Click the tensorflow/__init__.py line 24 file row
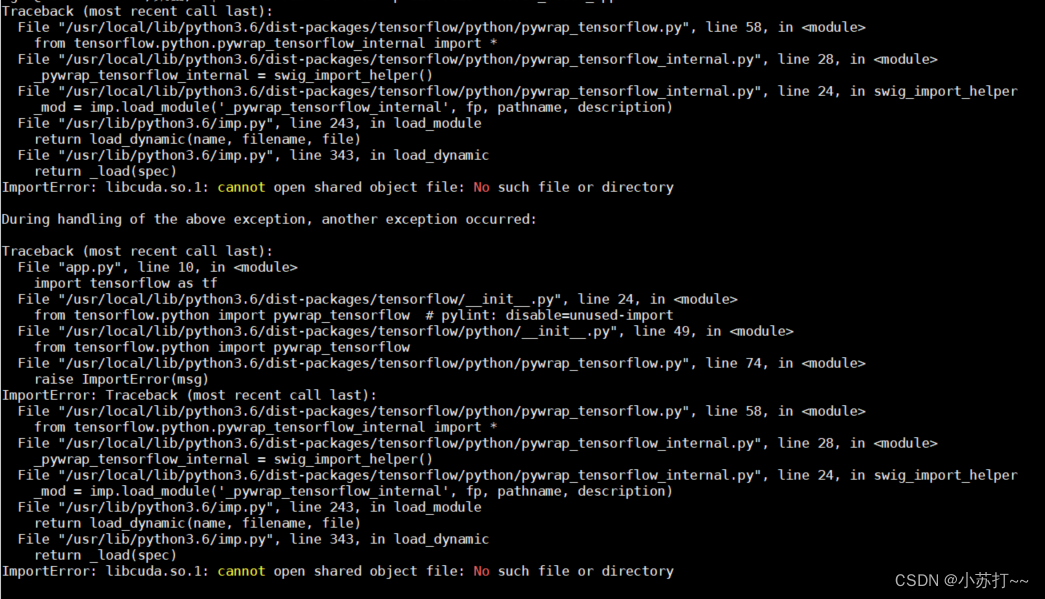 tap(377, 299)
